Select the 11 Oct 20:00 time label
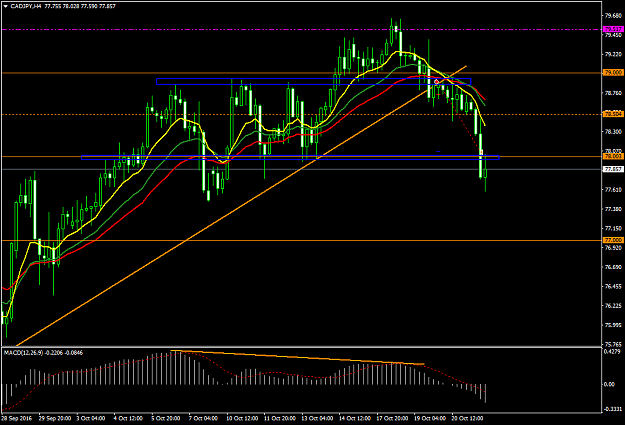Screen dimensions: 625x425 pyautogui.click(x=280, y=418)
